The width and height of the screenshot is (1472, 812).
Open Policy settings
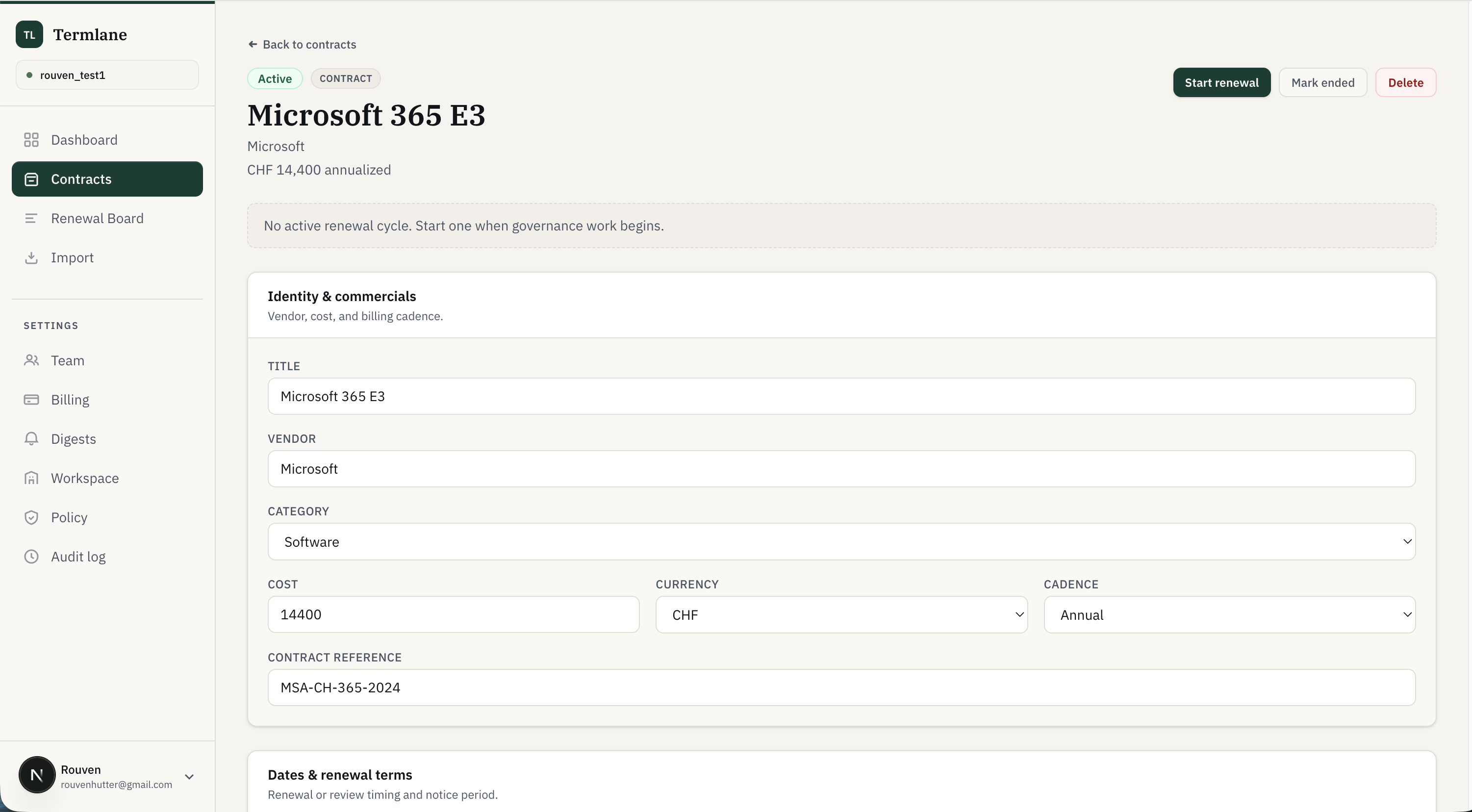point(107,517)
